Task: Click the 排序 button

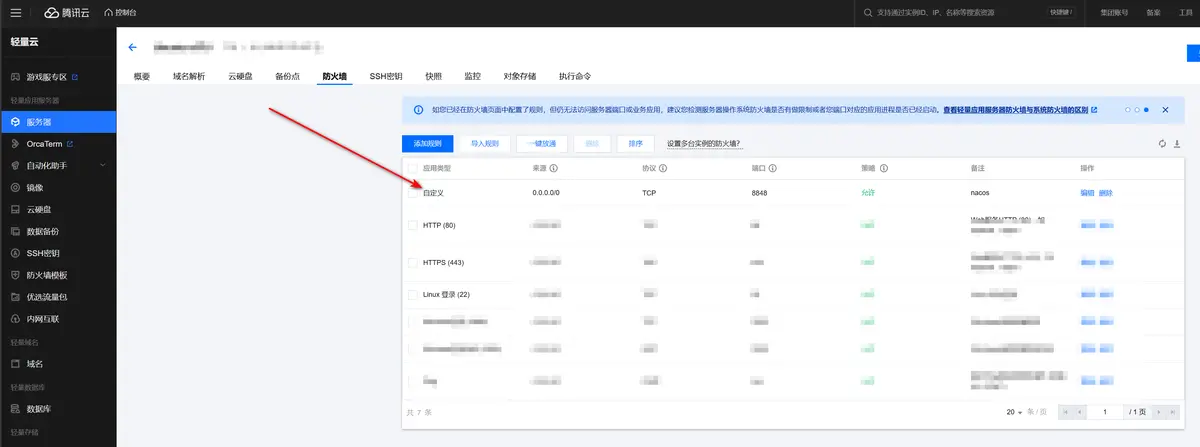Action: click(x=635, y=143)
